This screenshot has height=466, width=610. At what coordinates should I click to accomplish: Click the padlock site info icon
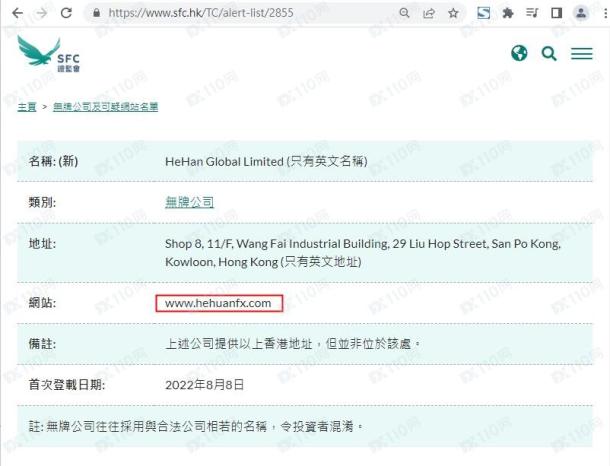pyautogui.click(x=96, y=13)
